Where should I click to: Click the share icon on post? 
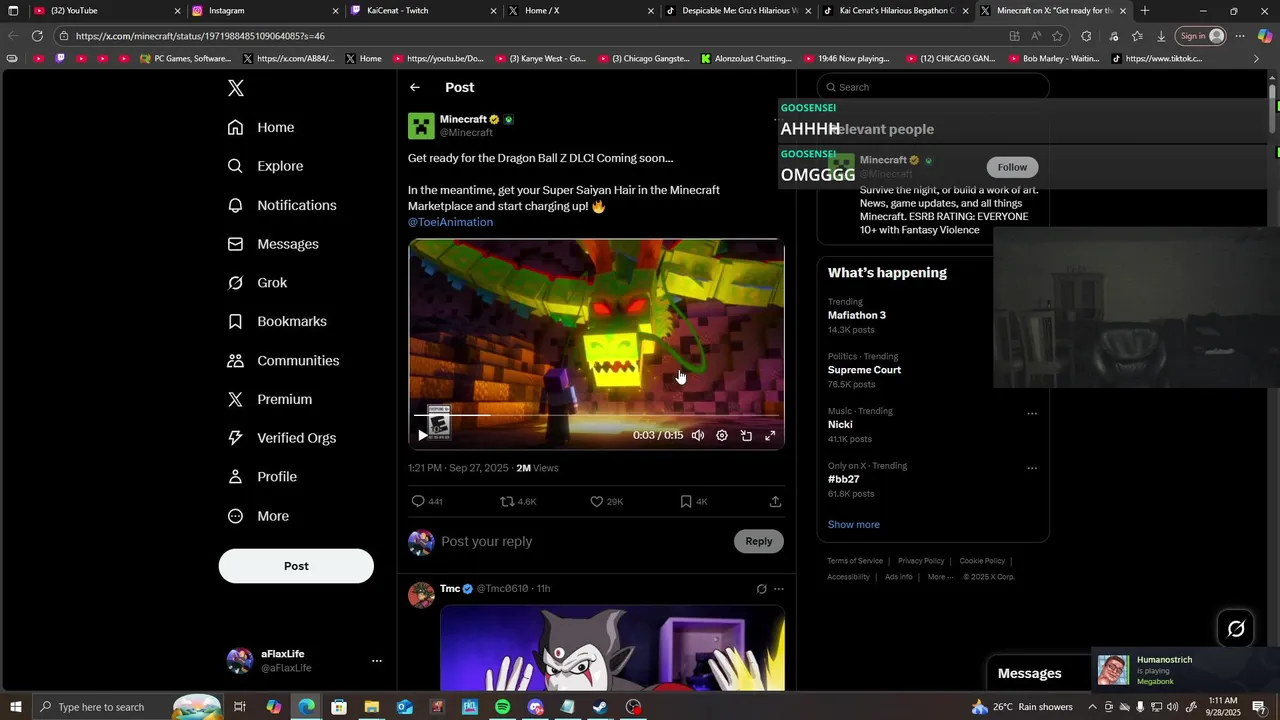coord(775,502)
